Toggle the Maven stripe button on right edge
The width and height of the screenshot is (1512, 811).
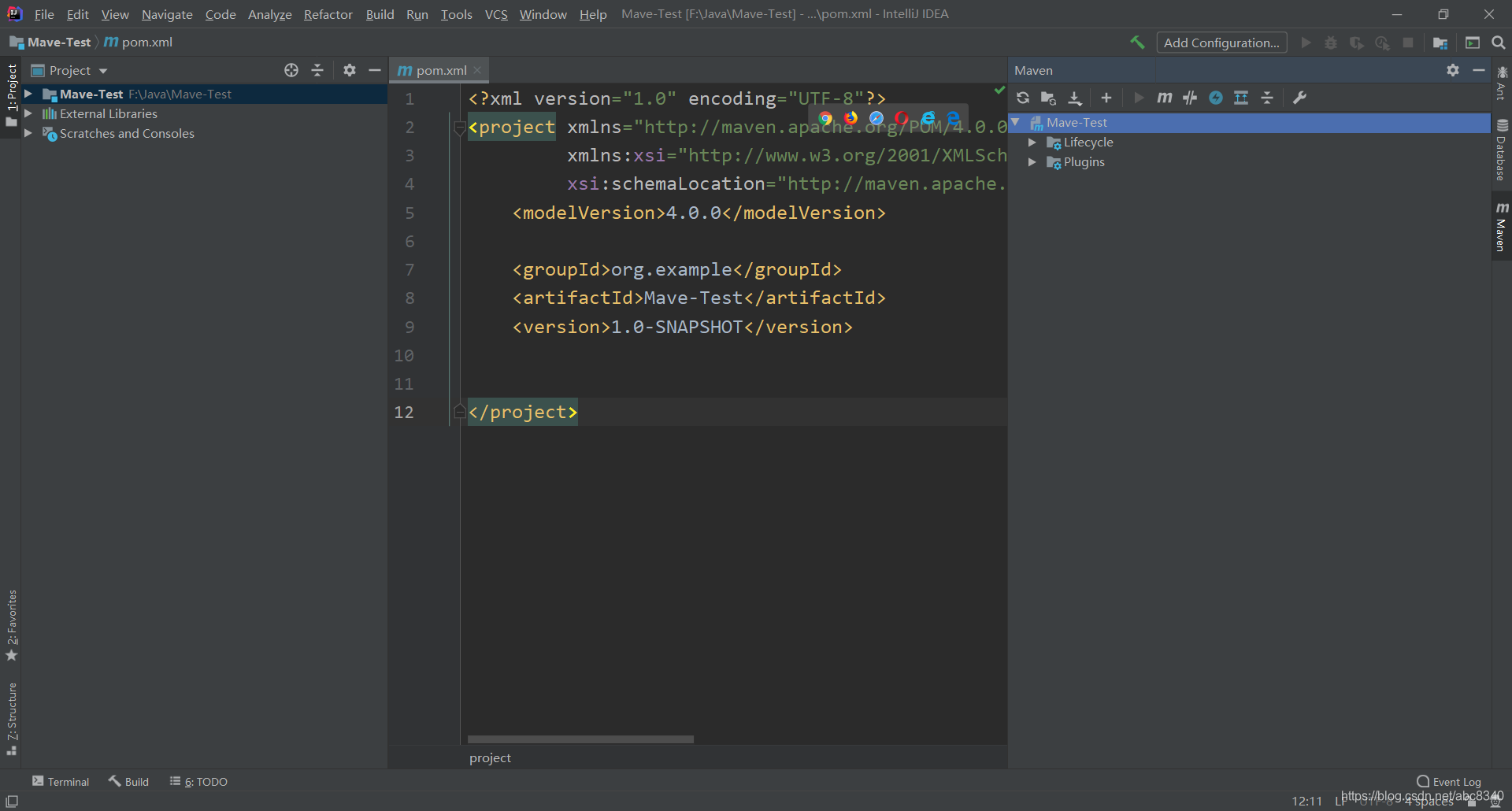pyautogui.click(x=1502, y=227)
